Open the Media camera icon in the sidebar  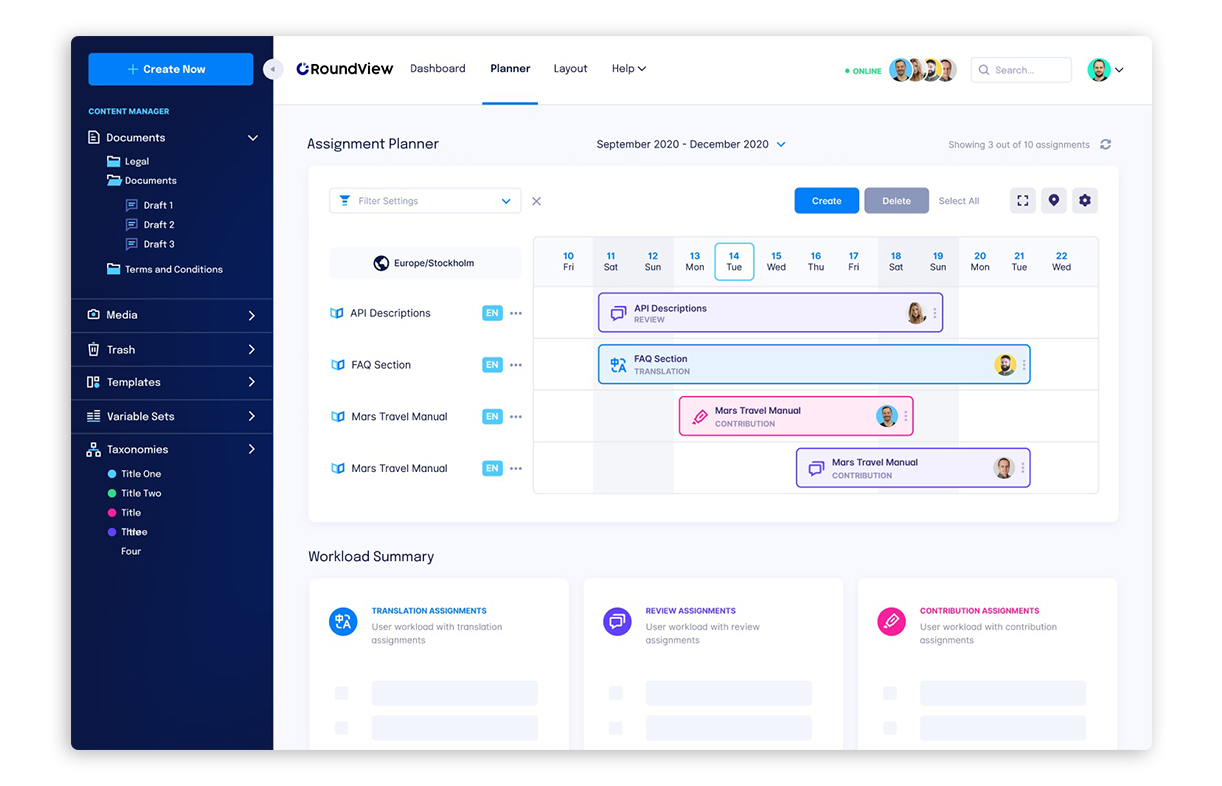click(x=96, y=315)
